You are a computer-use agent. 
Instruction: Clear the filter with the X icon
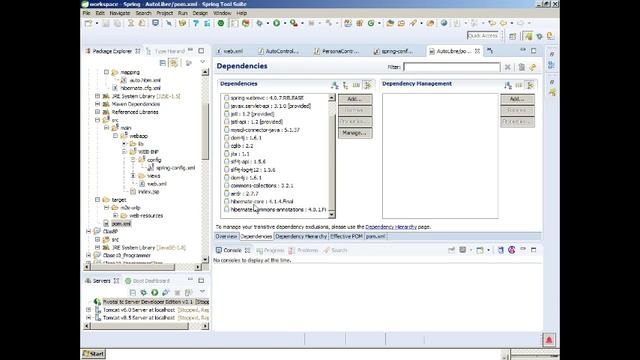[x=508, y=67]
